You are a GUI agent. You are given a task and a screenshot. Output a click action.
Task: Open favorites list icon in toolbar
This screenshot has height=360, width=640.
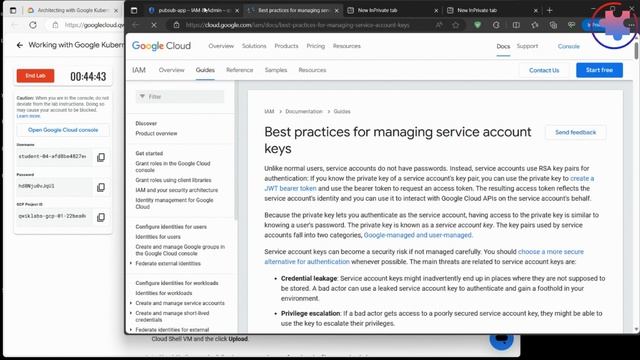tap(535, 25)
